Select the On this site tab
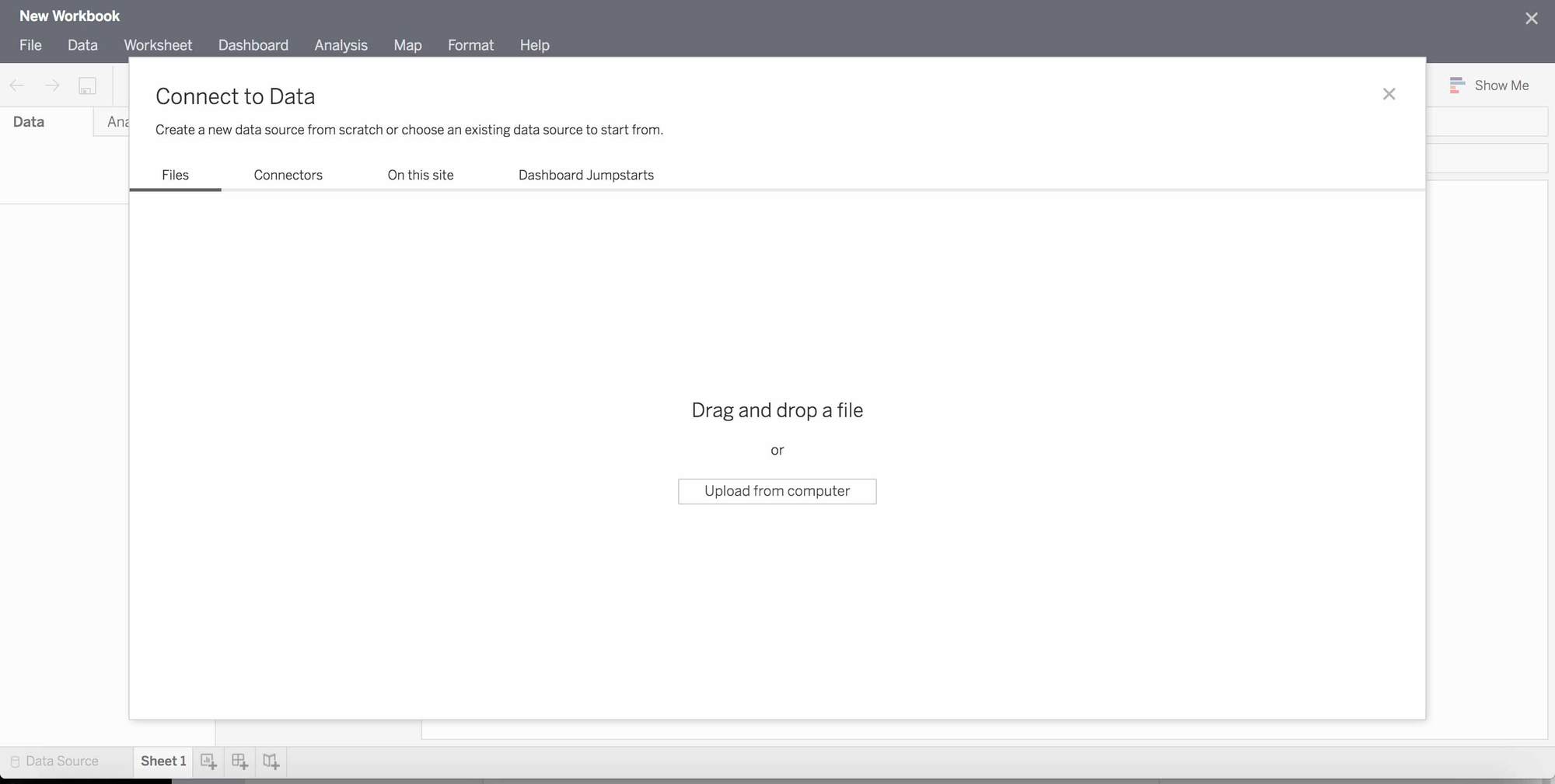The width and height of the screenshot is (1555, 784). pyautogui.click(x=420, y=175)
